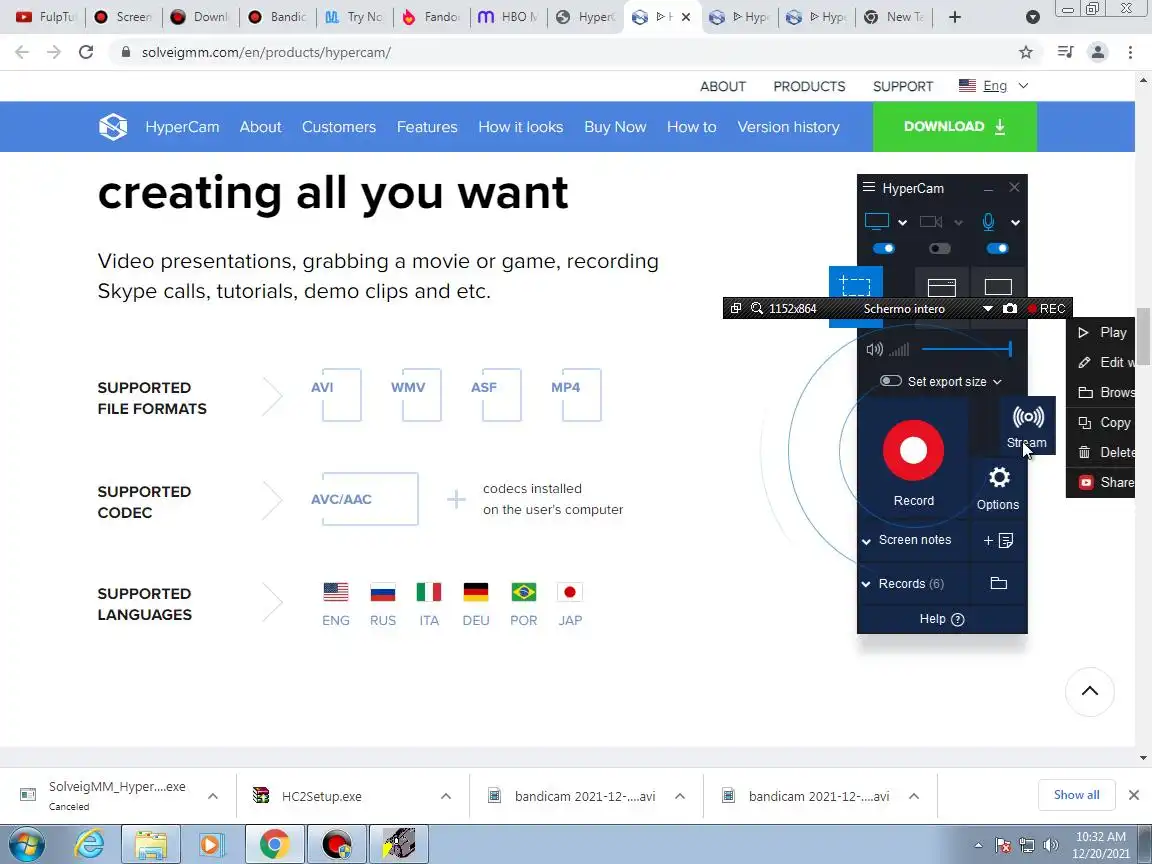Screen dimensions: 1152x864
Task: Choose the window capture mode icon
Action: pos(941,287)
